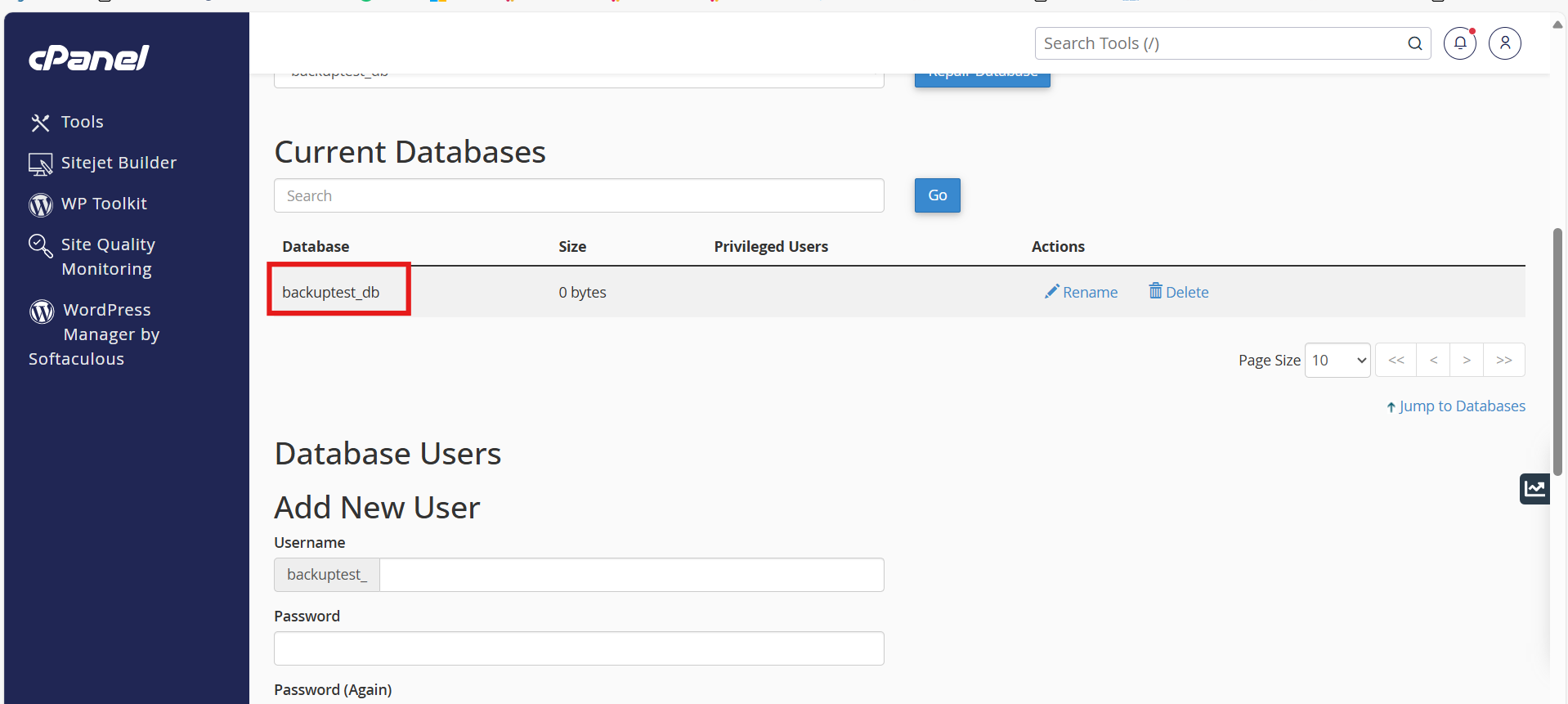Open the notifications bell
This screenshot has width=1568, height=704.
click(x=1460, y=43)
